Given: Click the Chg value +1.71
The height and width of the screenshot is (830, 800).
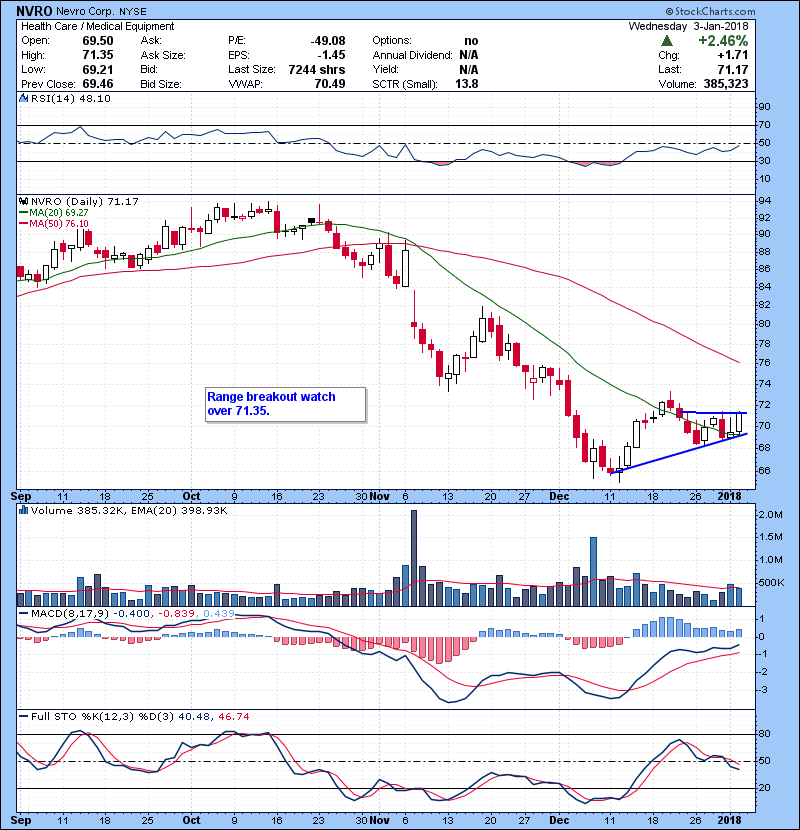Looking at the screenshot, I should tap(733, 55).
